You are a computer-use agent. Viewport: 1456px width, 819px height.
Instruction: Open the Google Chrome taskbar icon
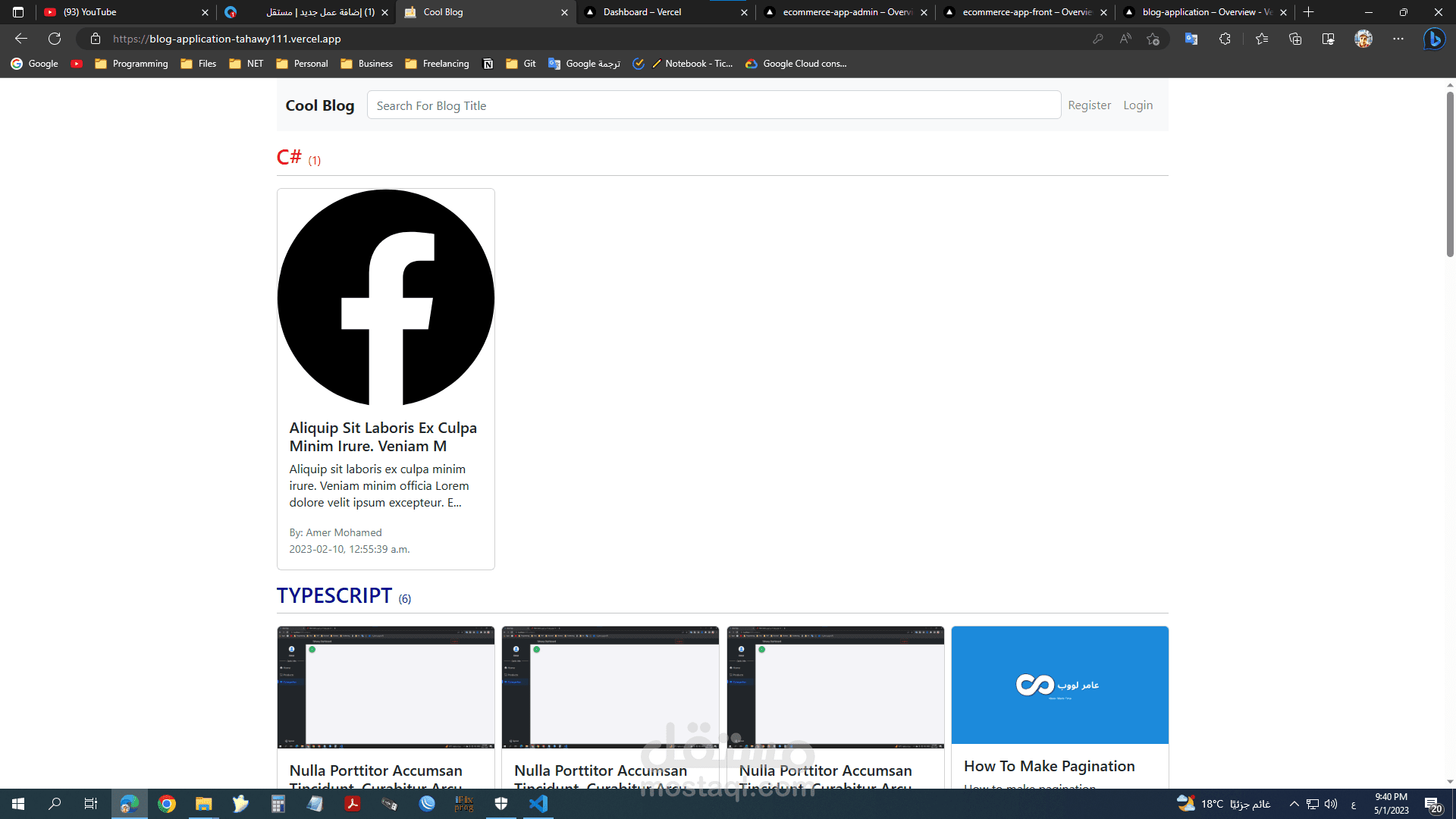click(x=167, y=804)
